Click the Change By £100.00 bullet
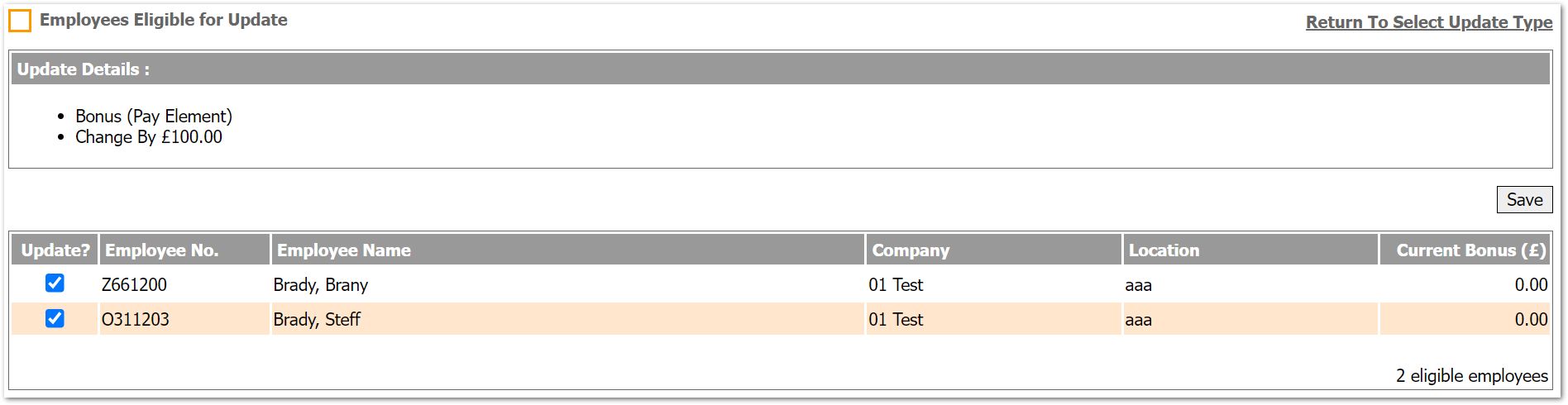Screen dimensions: 1568x405 pos(149,137)
